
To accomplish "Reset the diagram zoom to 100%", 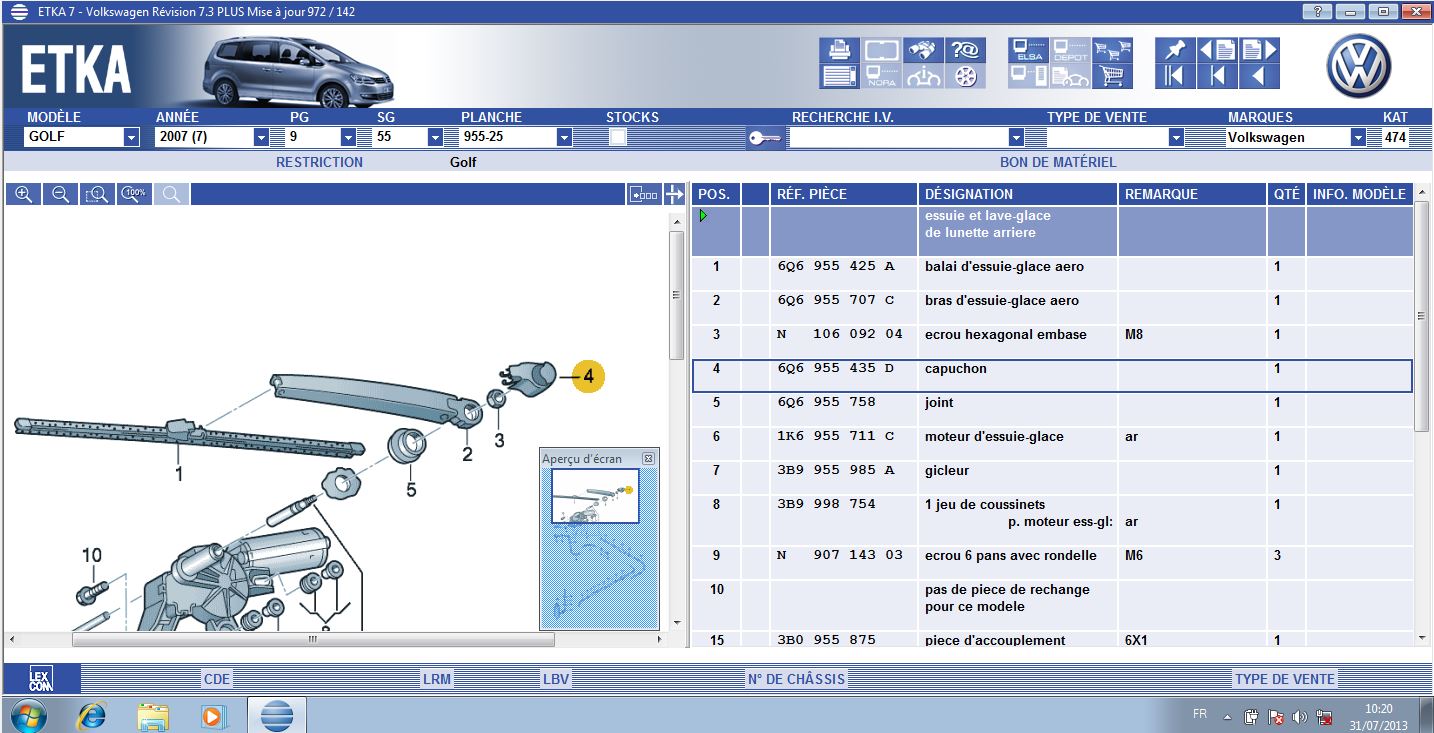I will (x=134, y=194).
